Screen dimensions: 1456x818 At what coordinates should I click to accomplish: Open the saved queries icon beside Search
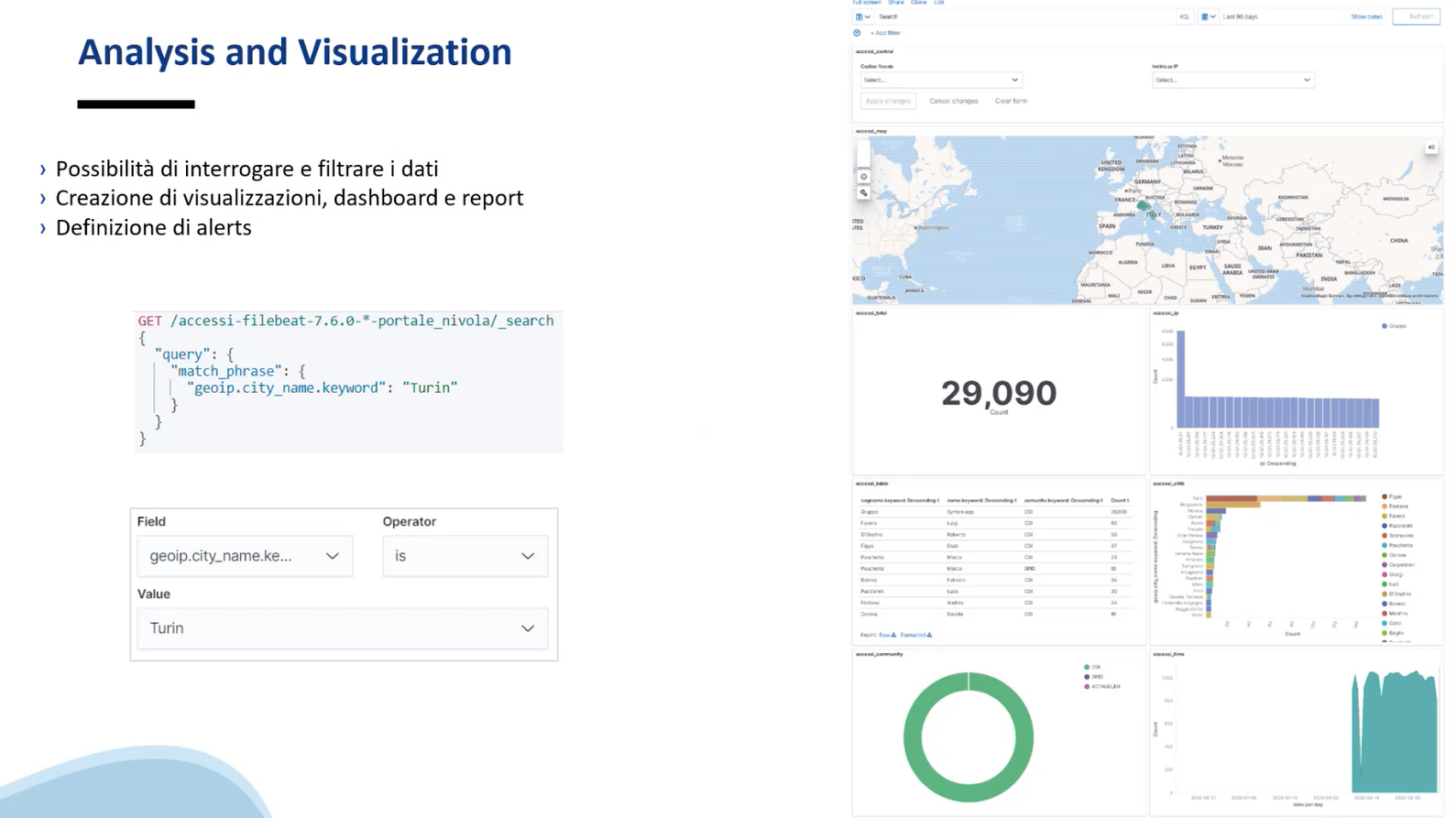(862, 16)
